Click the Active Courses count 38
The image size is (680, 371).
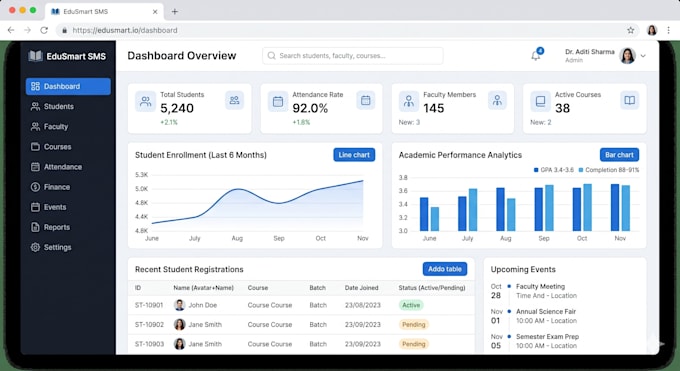tap(562, 108)
